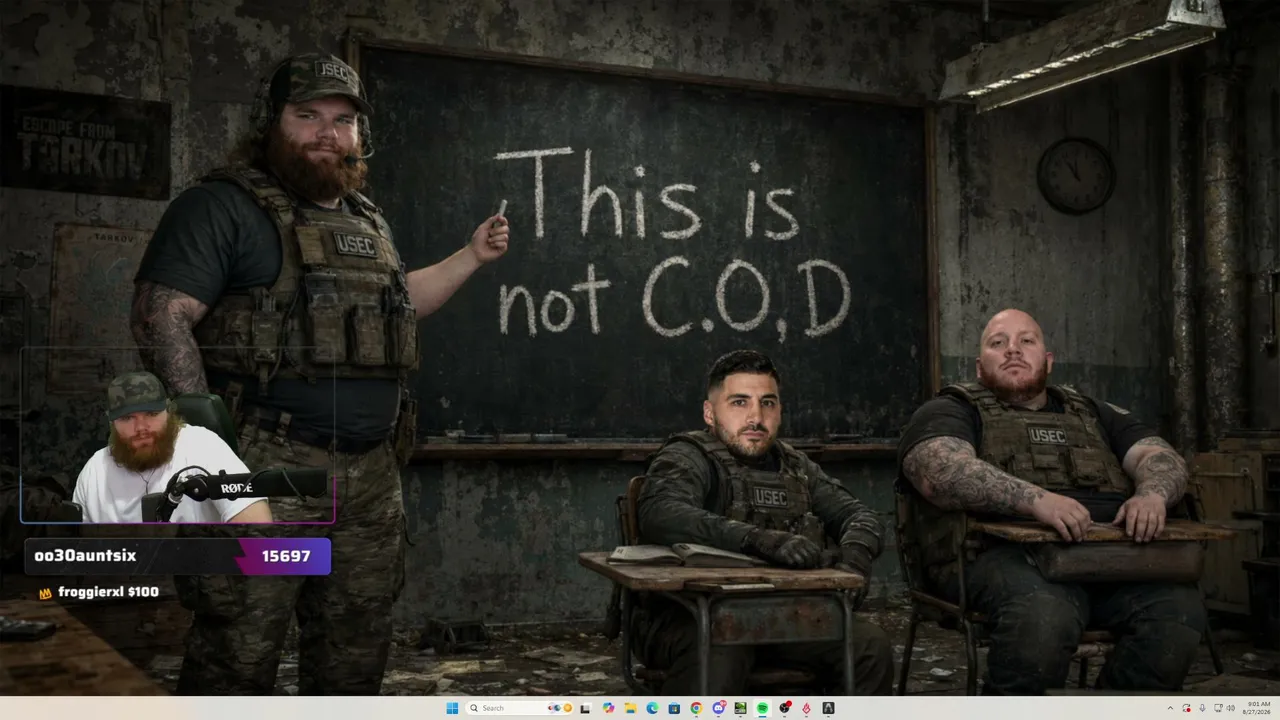Image resolution: width=1280 pixels, height=720 pixels.
Task: Switch to Google Chrome on the taskbar
Action: click(696, 708)
